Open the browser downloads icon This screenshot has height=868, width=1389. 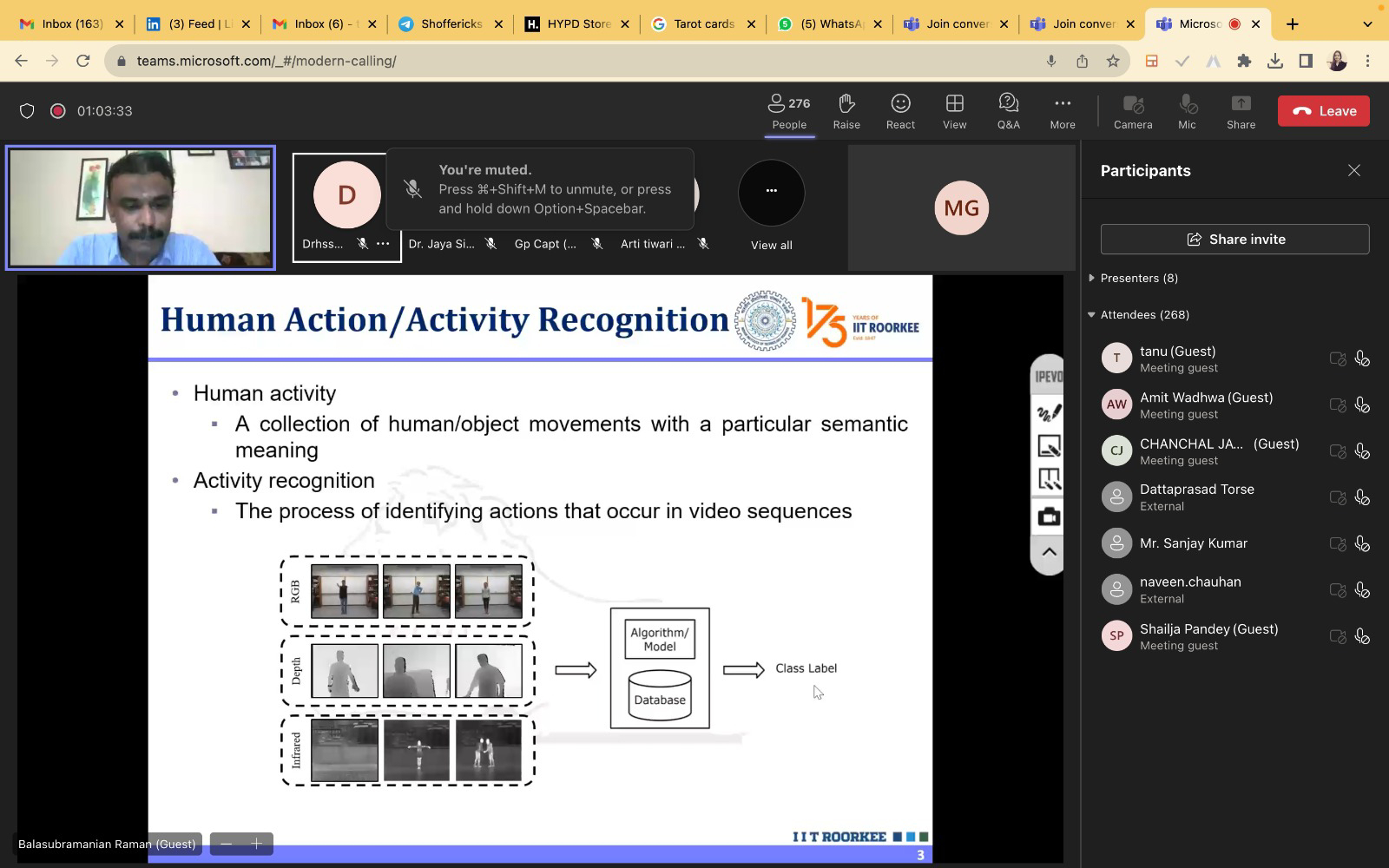point(1274,61)
